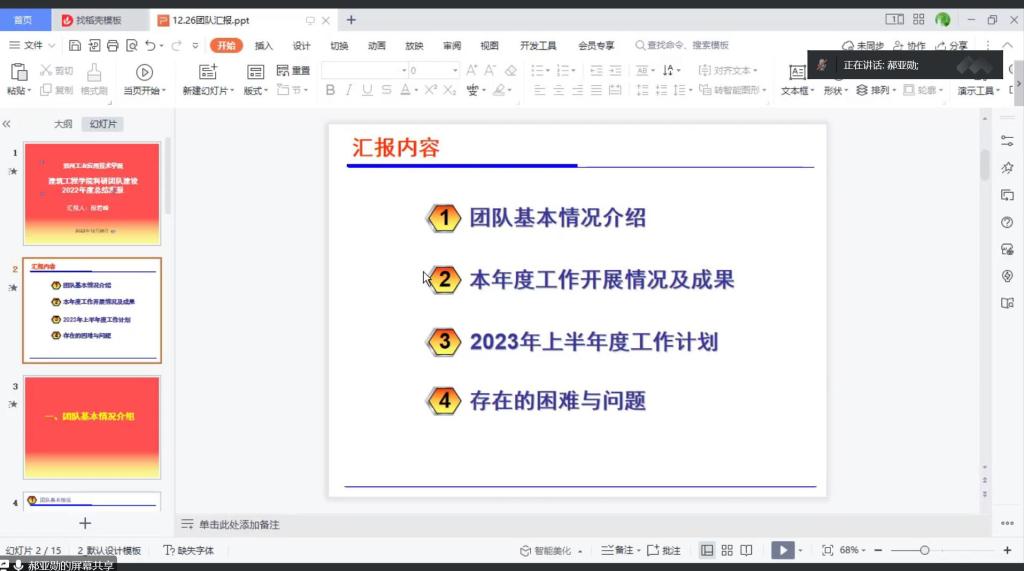1024x571 pixels.
Task: Click the Strikethrough S icon
Action: [x=387, y=90]
